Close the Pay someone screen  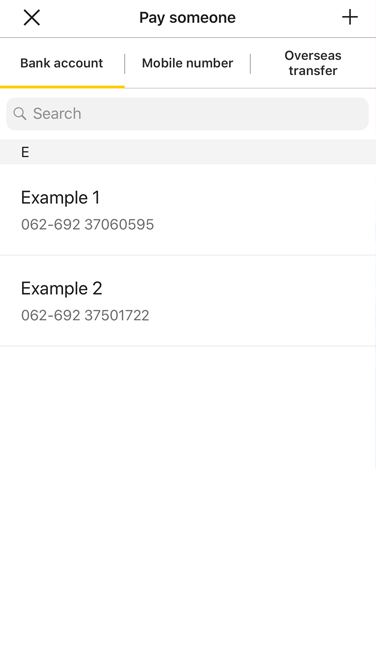coord(32,18)
